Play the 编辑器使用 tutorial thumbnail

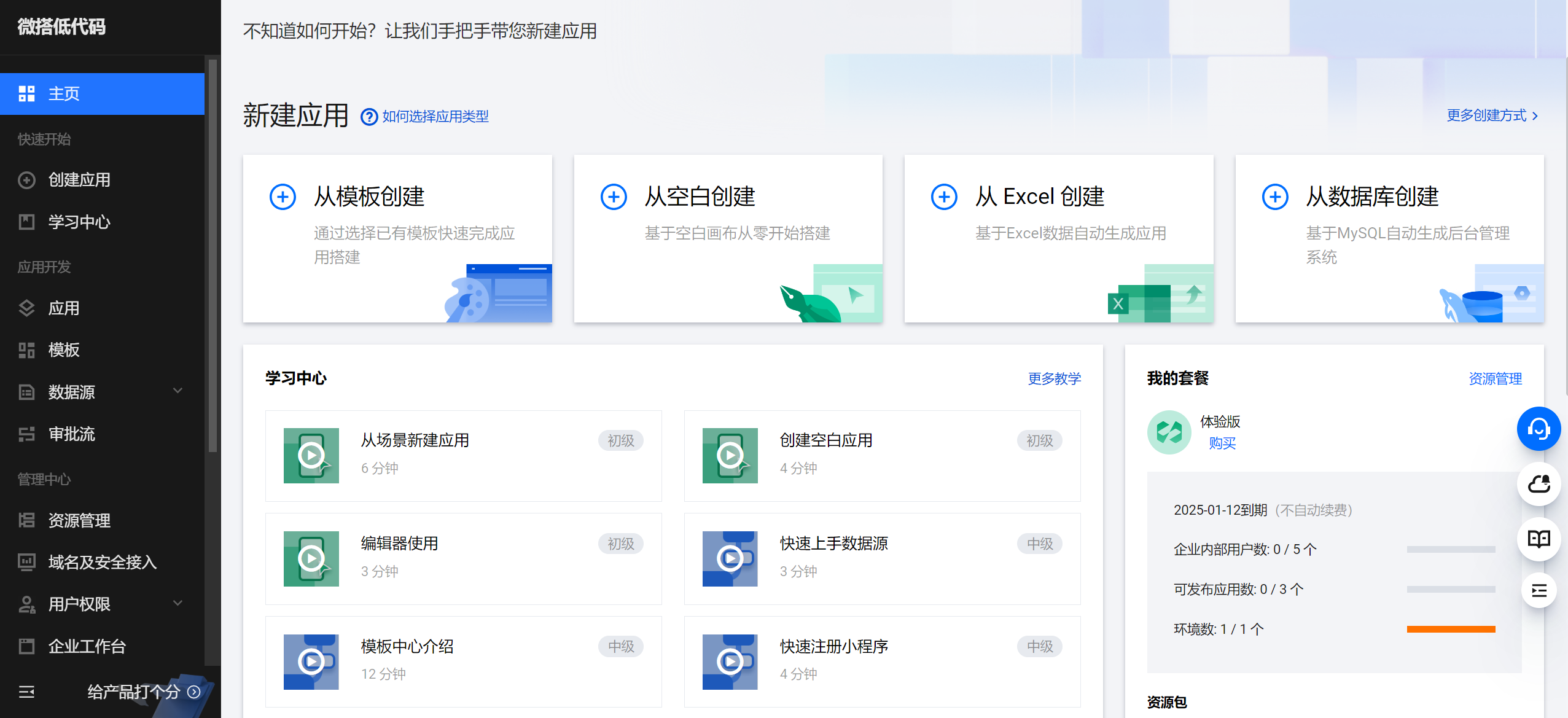(x=311, y=559)
